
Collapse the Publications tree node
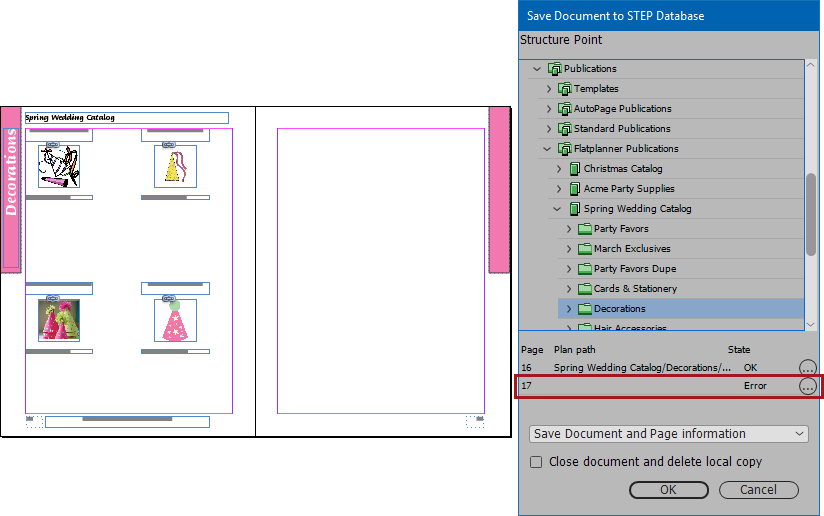[537, 69]
